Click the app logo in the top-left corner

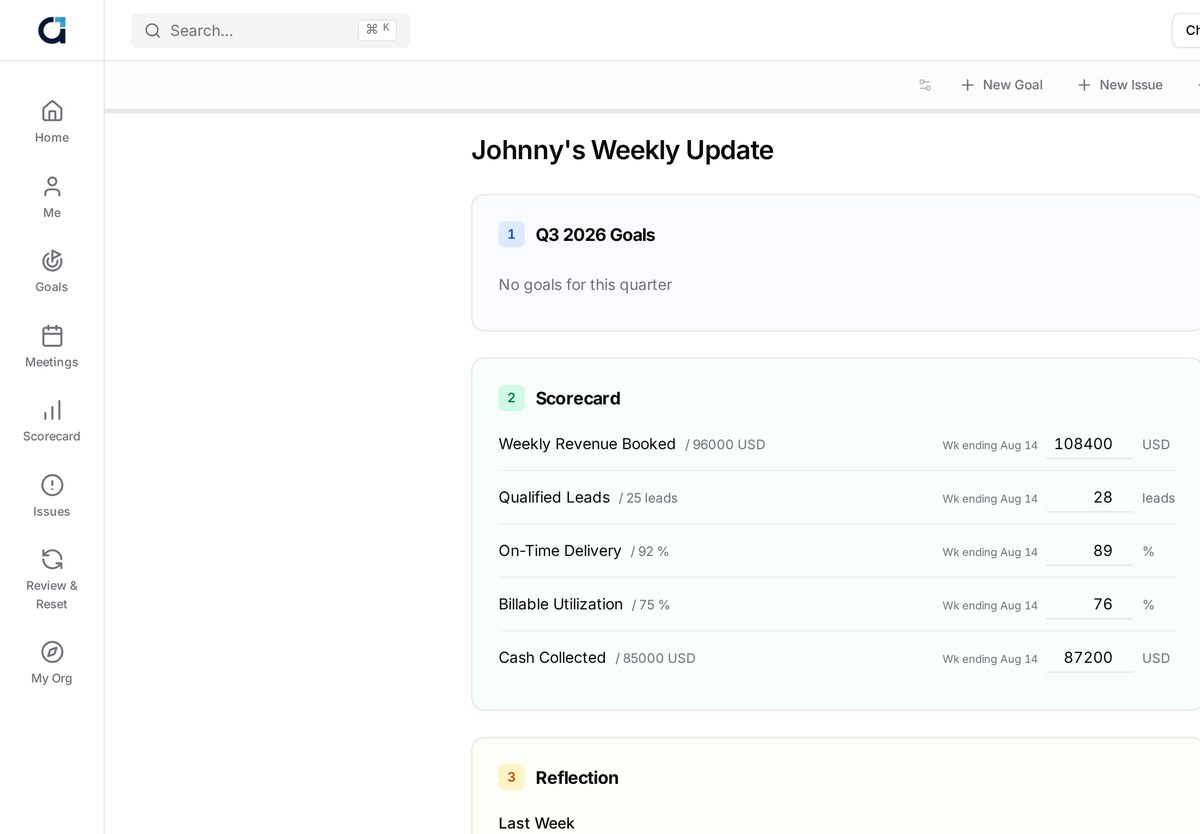tap(52, 30)
